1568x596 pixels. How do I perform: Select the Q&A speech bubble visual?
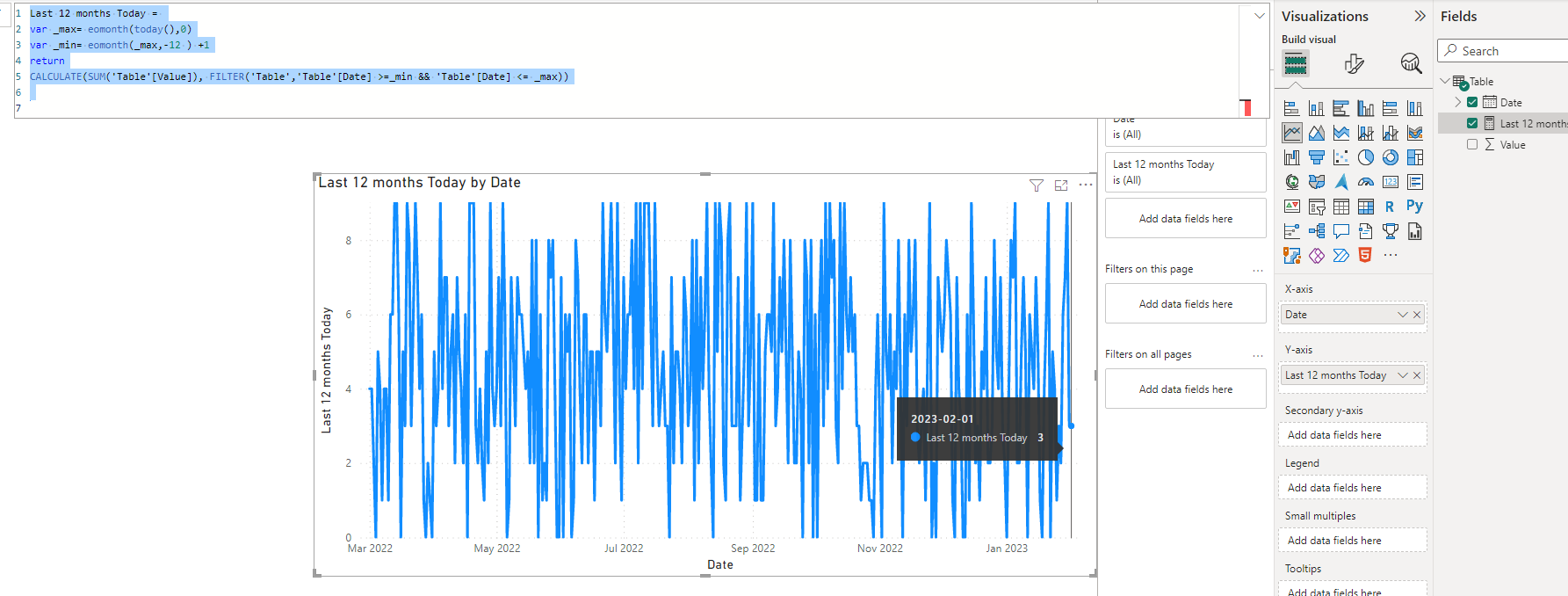click(1341, 231)
